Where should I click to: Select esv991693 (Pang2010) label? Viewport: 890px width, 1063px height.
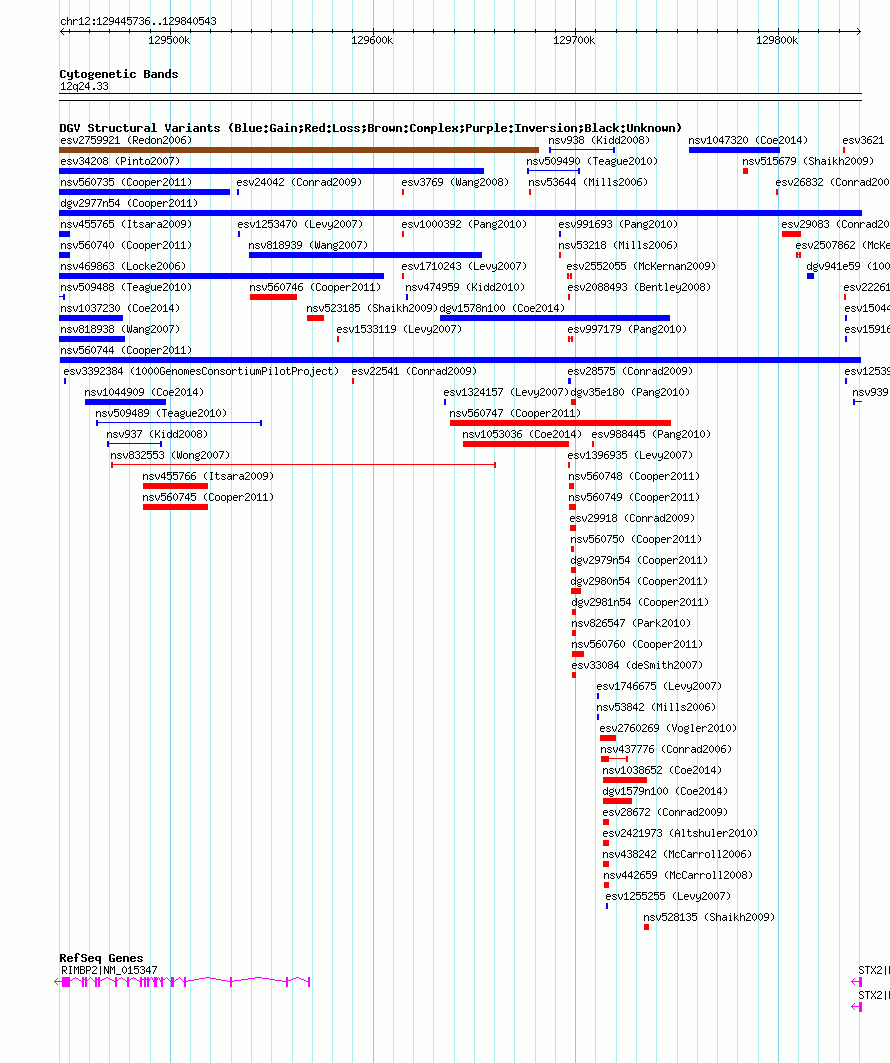(x=618, y=224)
